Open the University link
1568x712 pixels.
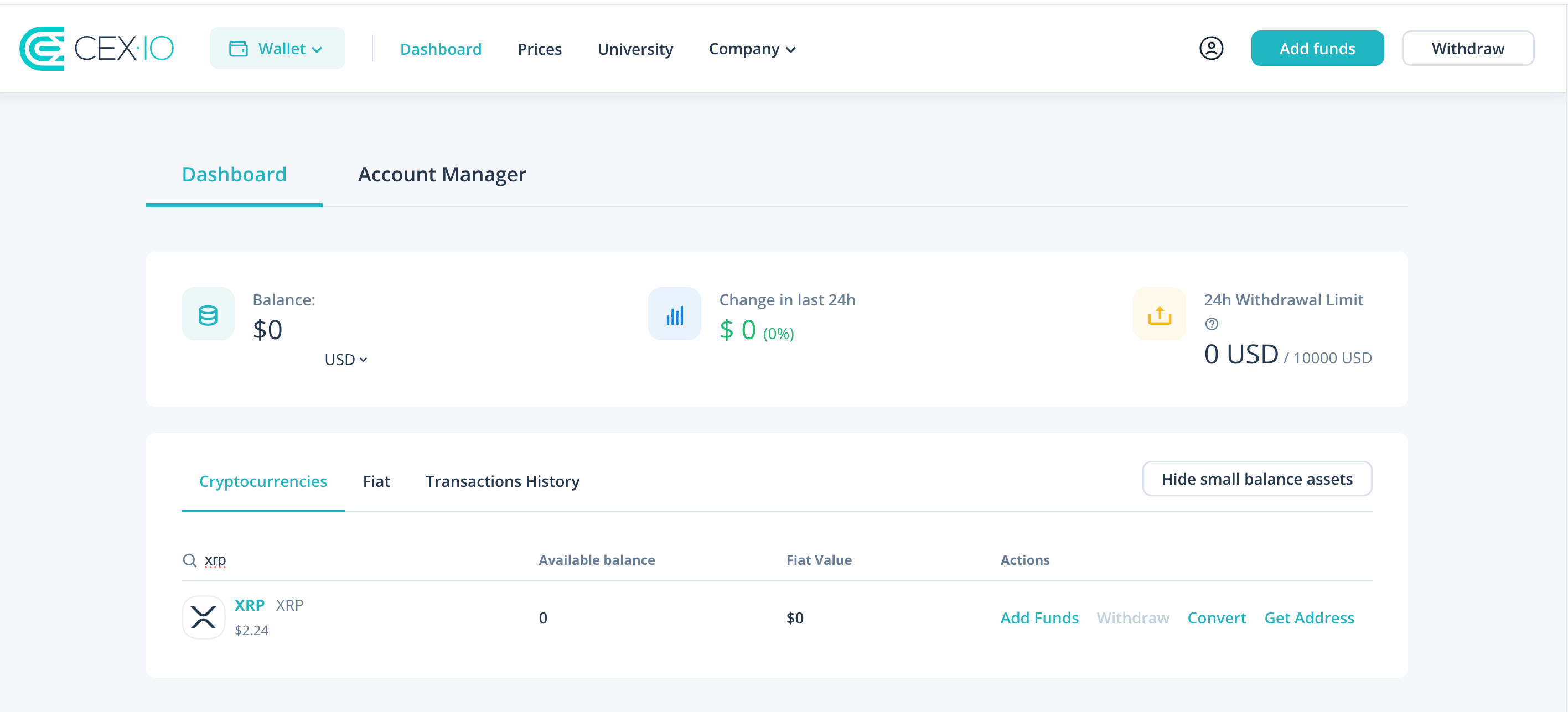coord(635,49)
